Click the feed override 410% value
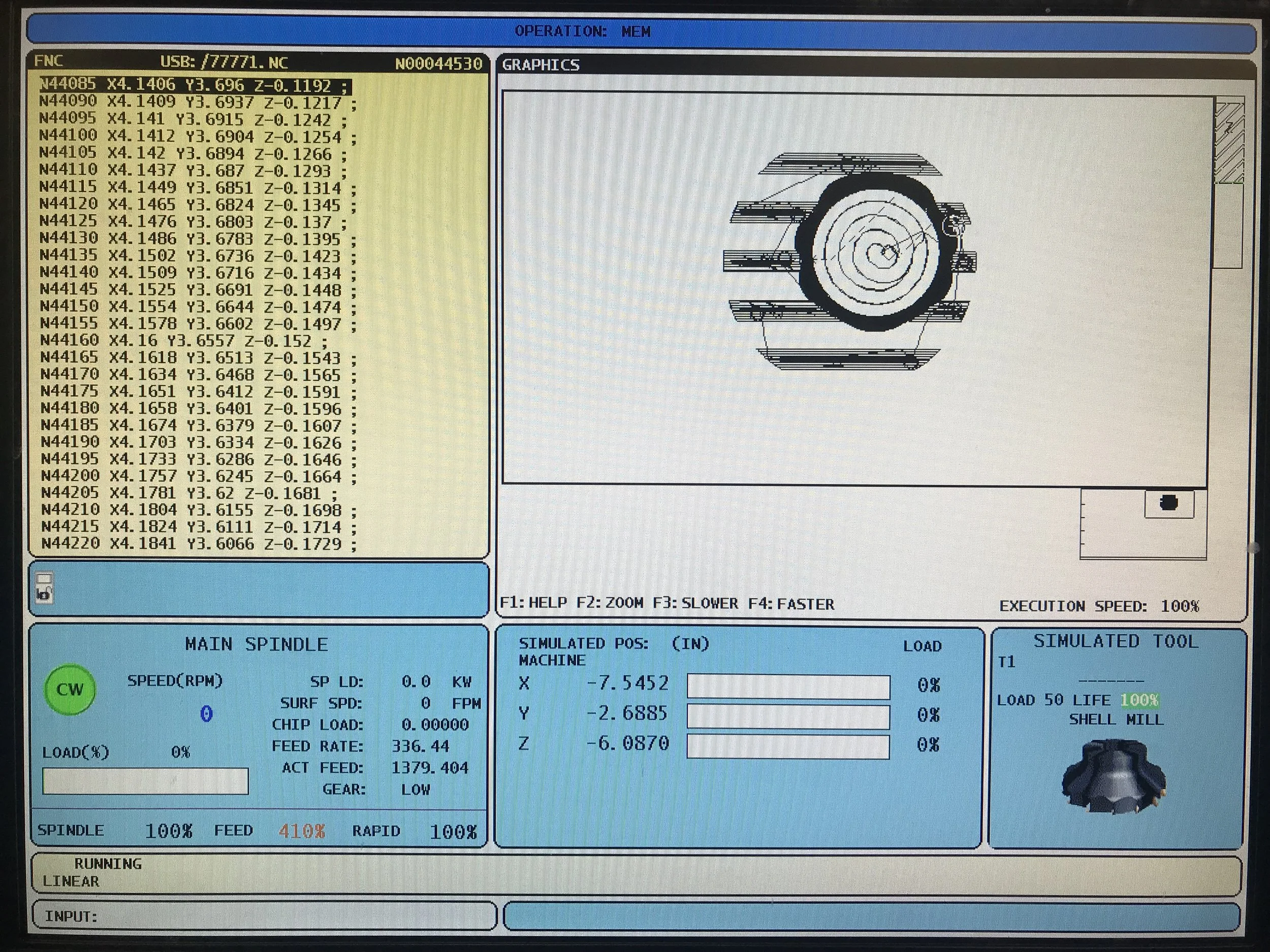This screenshot has width=1270, height=952. pyautogui.click(x=302, y=831)
